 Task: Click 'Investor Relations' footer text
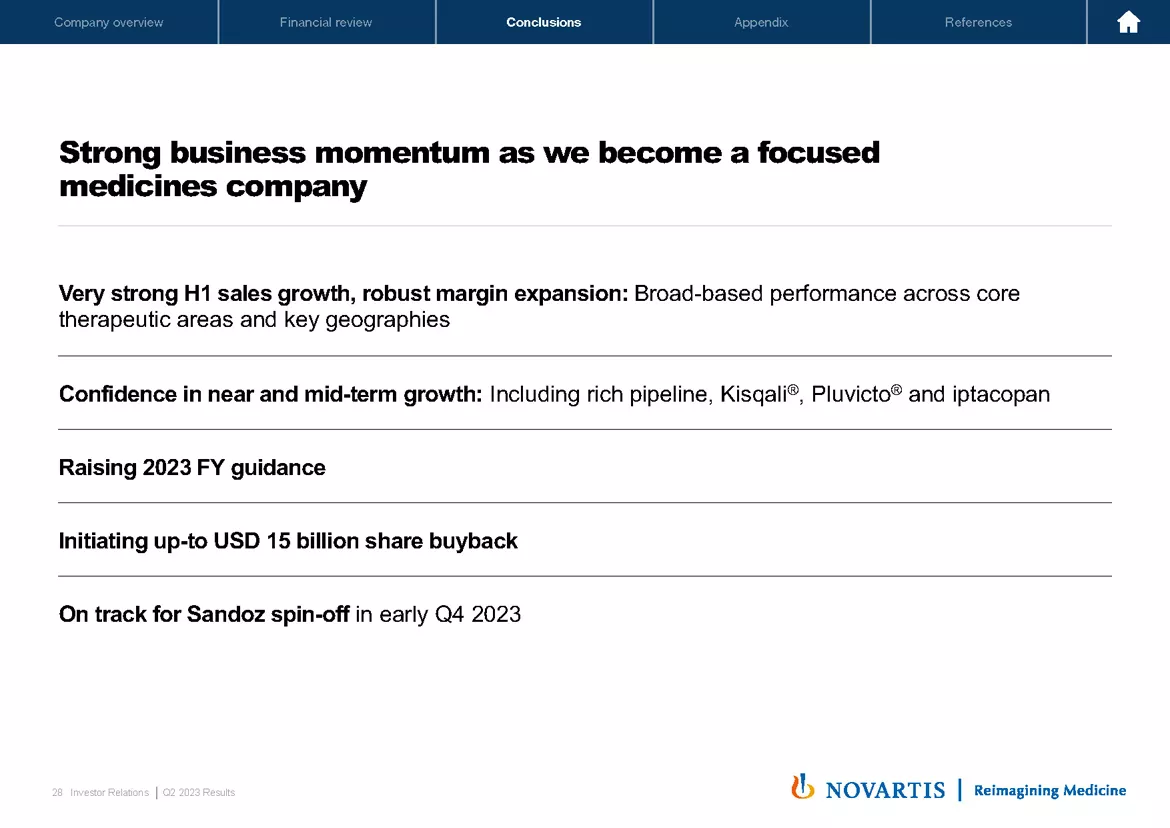tap(109, 793)
